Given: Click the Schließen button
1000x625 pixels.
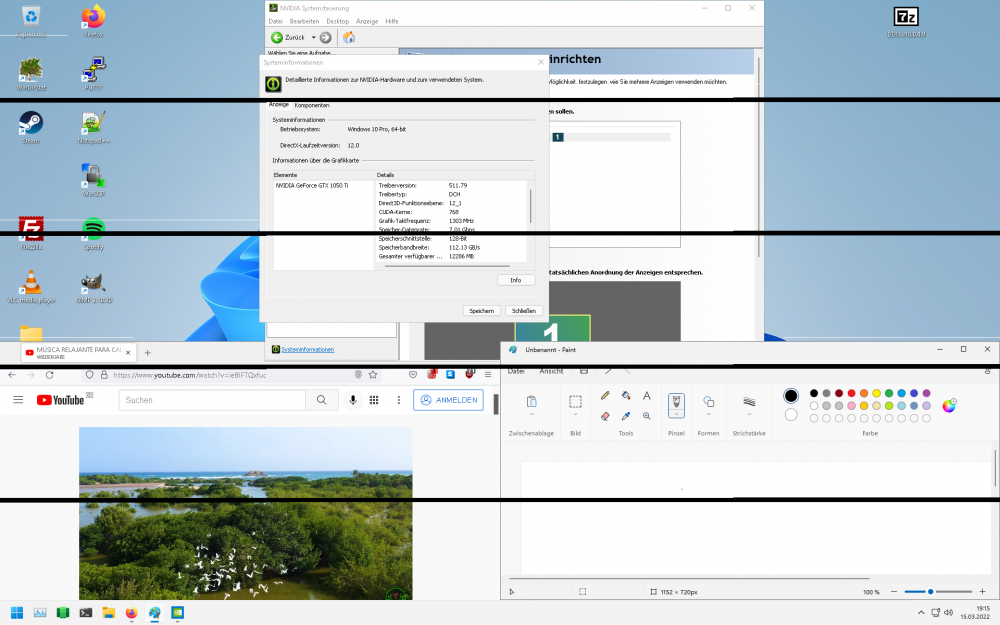Looking at the screenshot, I should [x=524, y=311].
